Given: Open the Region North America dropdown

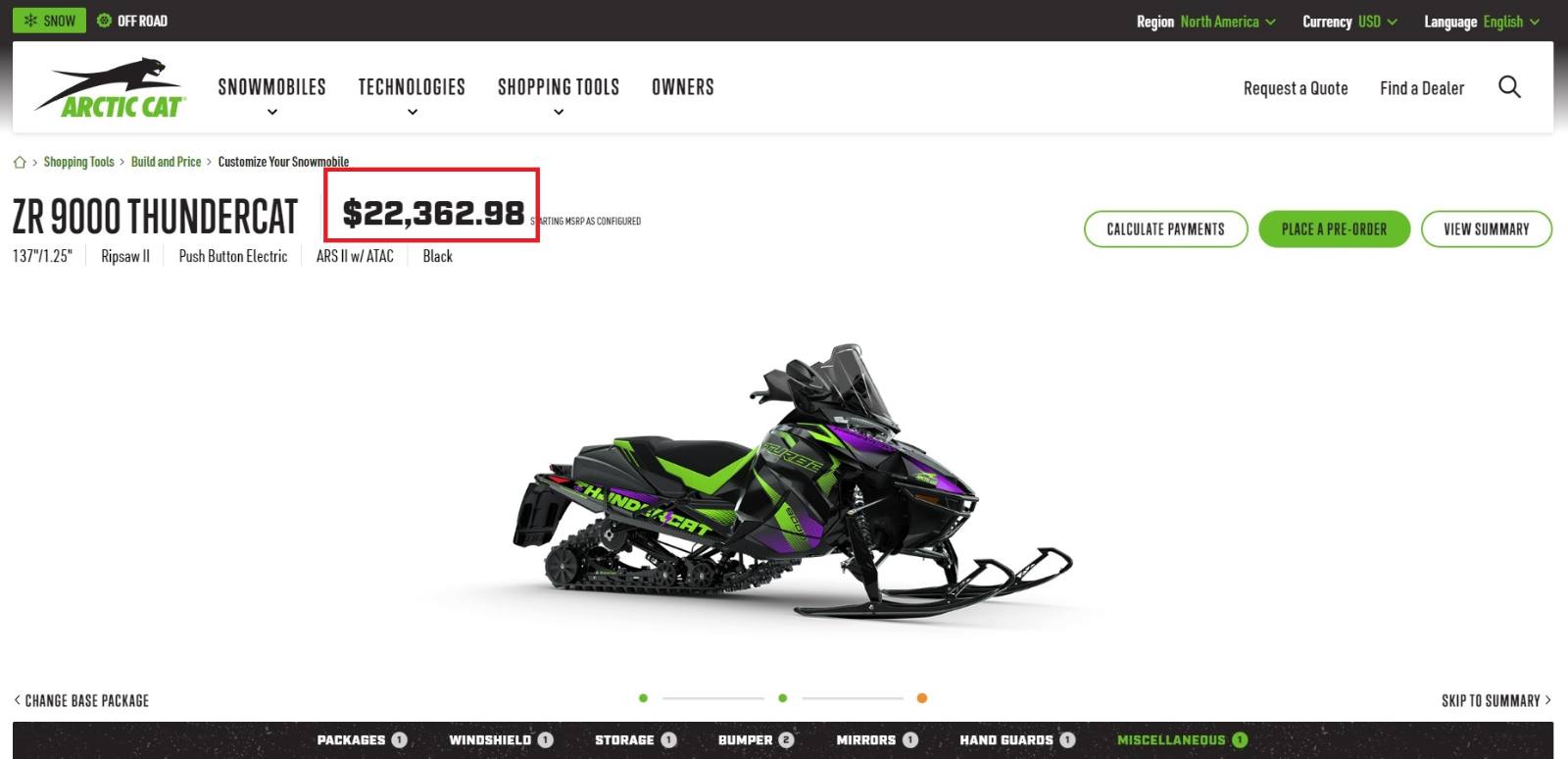Looking at the screenshot, I should click(x=1206, y=22).
